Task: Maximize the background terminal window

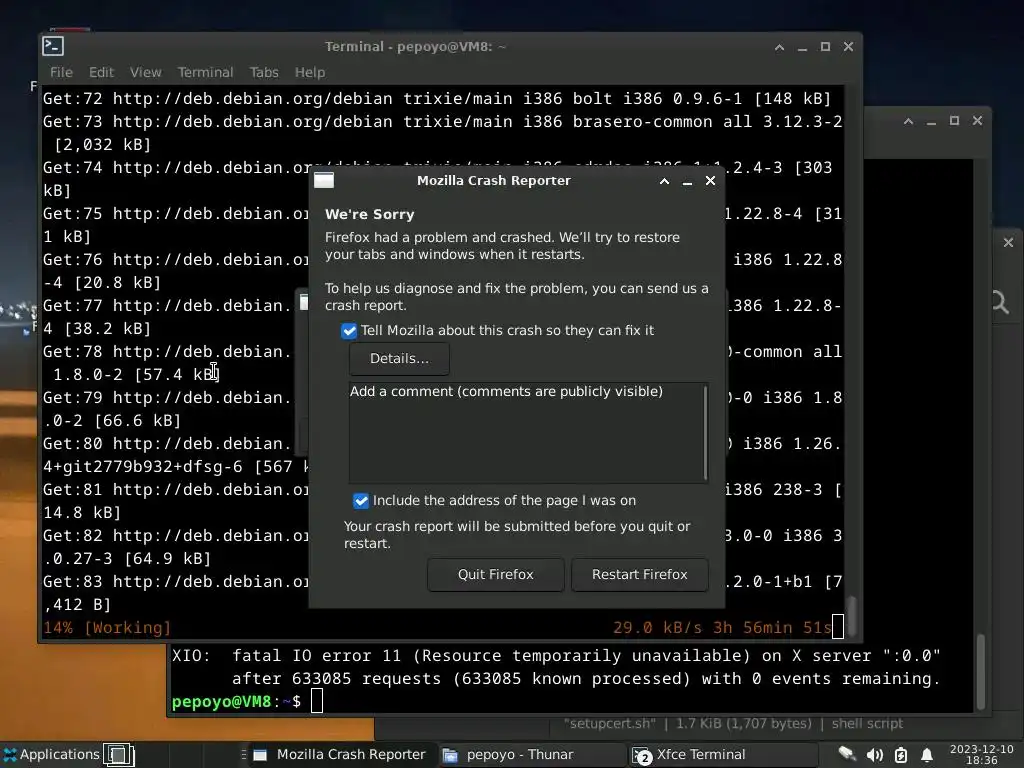Action: [954, 121]
